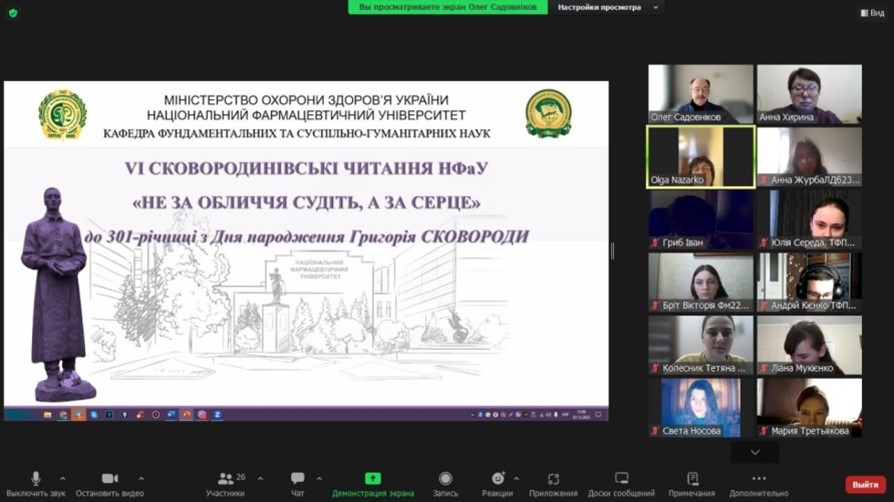Select Анна Журба video thumbnail
Screen dimensions: 894x502
click(x=809, y=157)
